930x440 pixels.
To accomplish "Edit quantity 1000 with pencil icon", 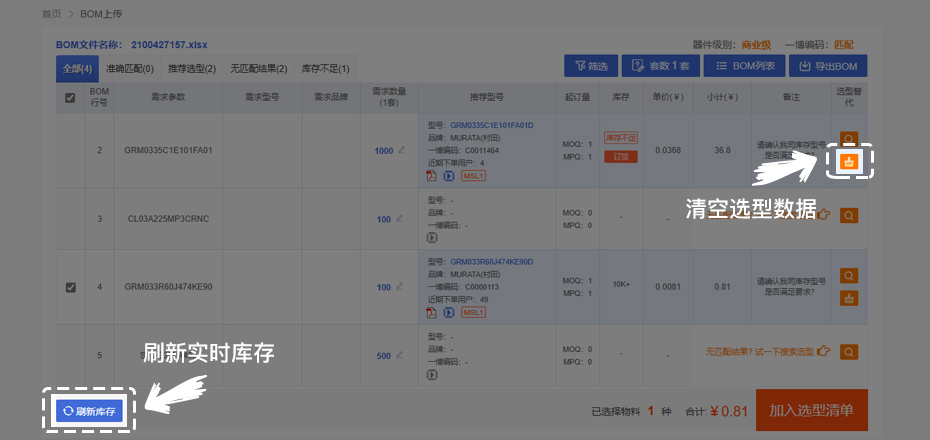I will click(402, 149).
